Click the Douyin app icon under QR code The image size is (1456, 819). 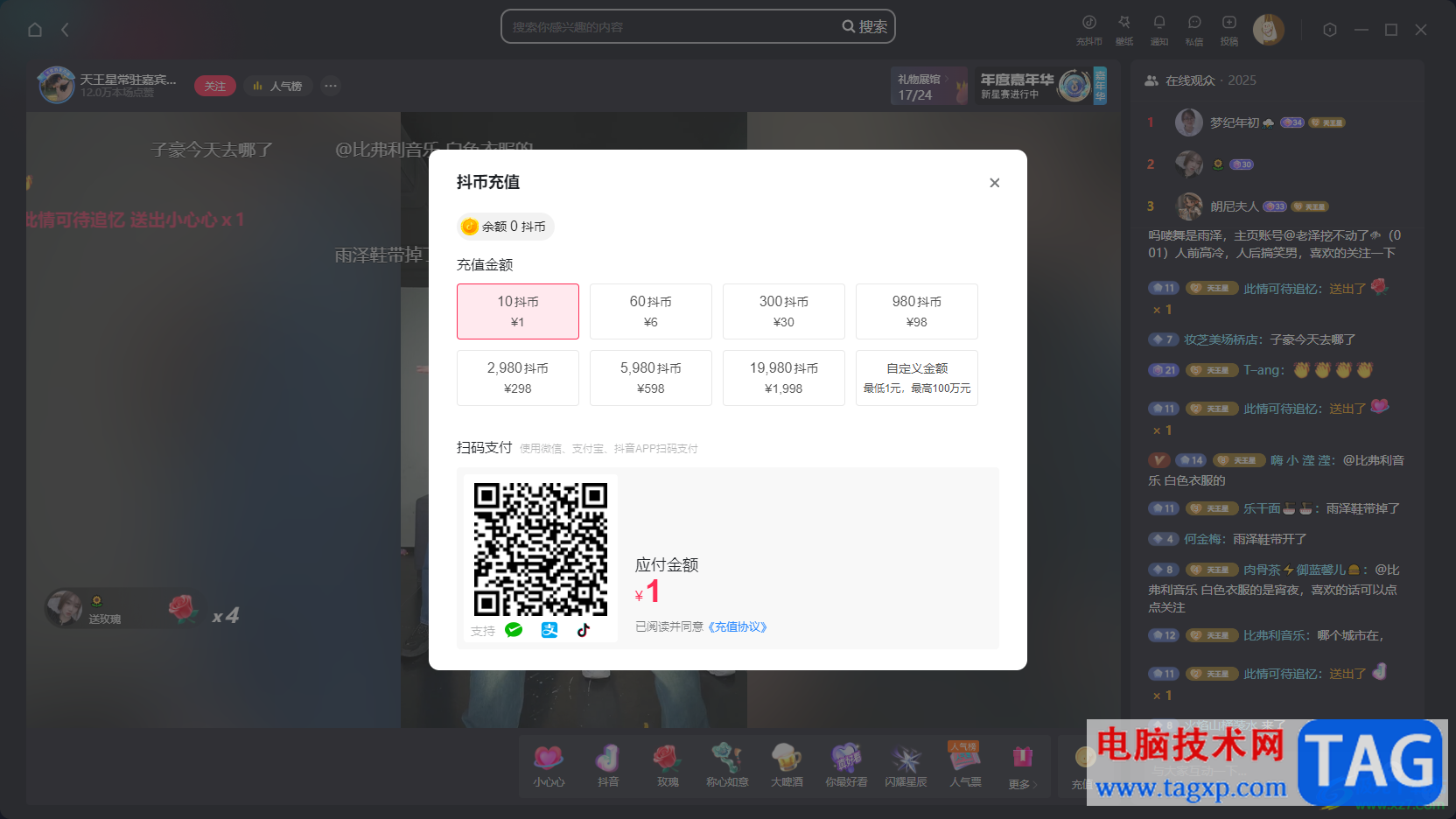584,630
